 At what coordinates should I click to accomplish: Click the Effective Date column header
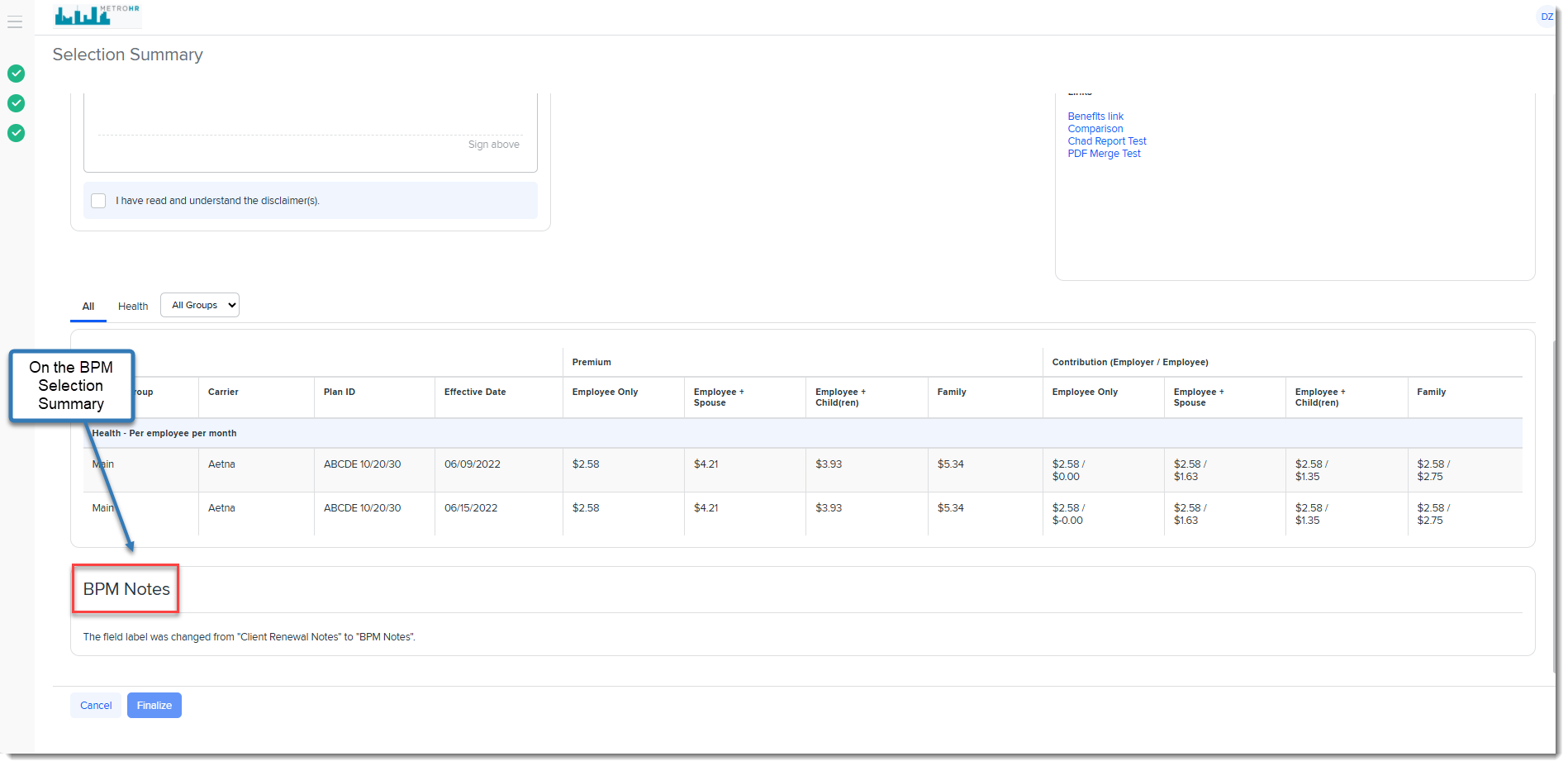(x=475, y=393)
